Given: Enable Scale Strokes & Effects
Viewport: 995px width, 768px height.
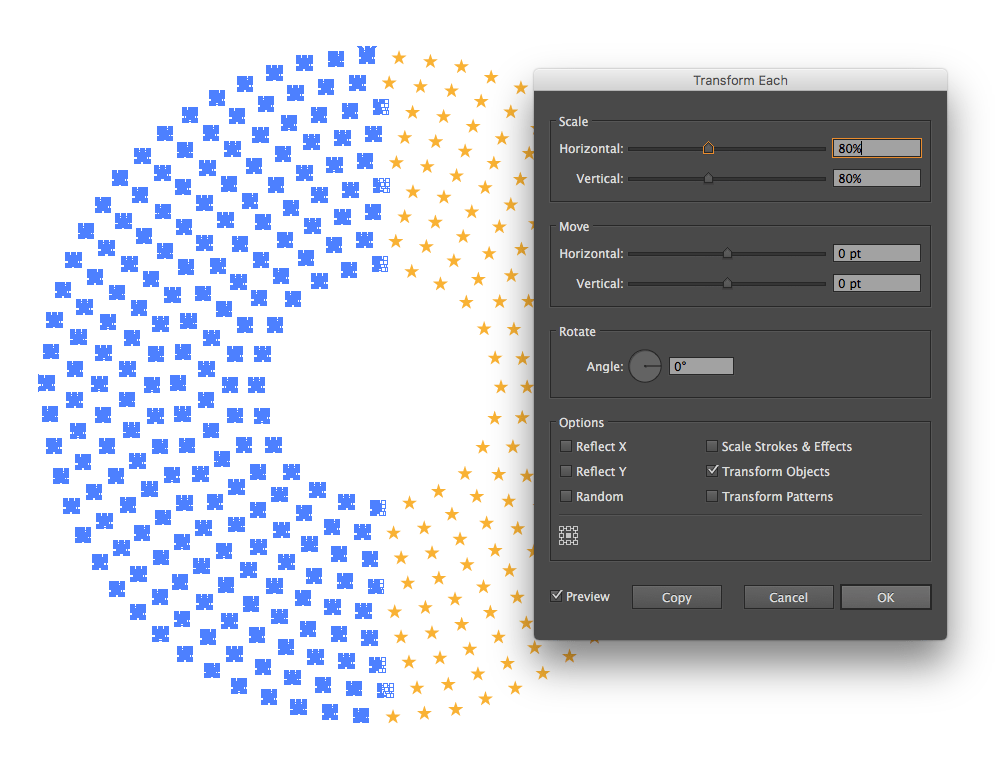Looking at the screenshot, I should [x=711, y=446].
